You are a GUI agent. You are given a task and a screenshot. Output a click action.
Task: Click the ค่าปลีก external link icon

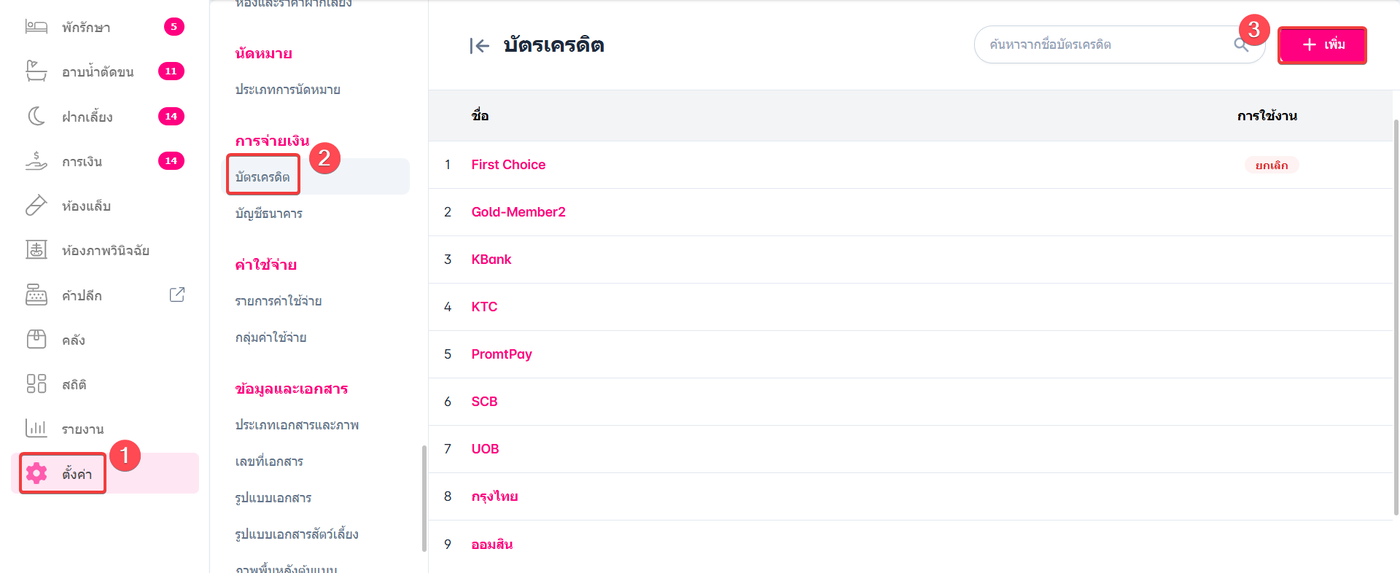coord(177,295)
